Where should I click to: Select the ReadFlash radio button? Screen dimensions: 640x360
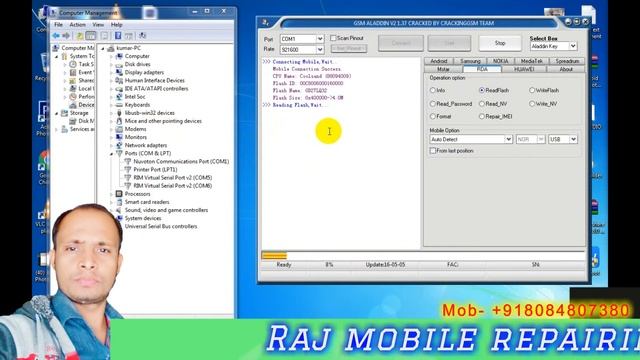[x=482, y=90]
